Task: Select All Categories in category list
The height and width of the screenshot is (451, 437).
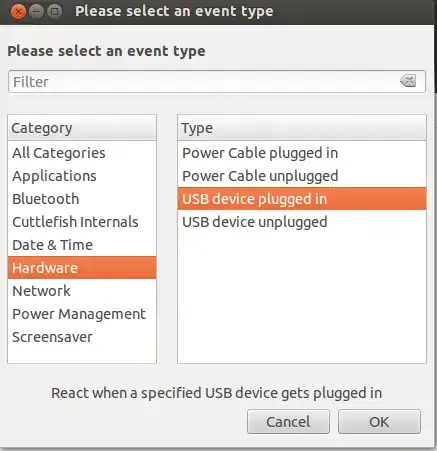Action: click(x=82, y=153)
